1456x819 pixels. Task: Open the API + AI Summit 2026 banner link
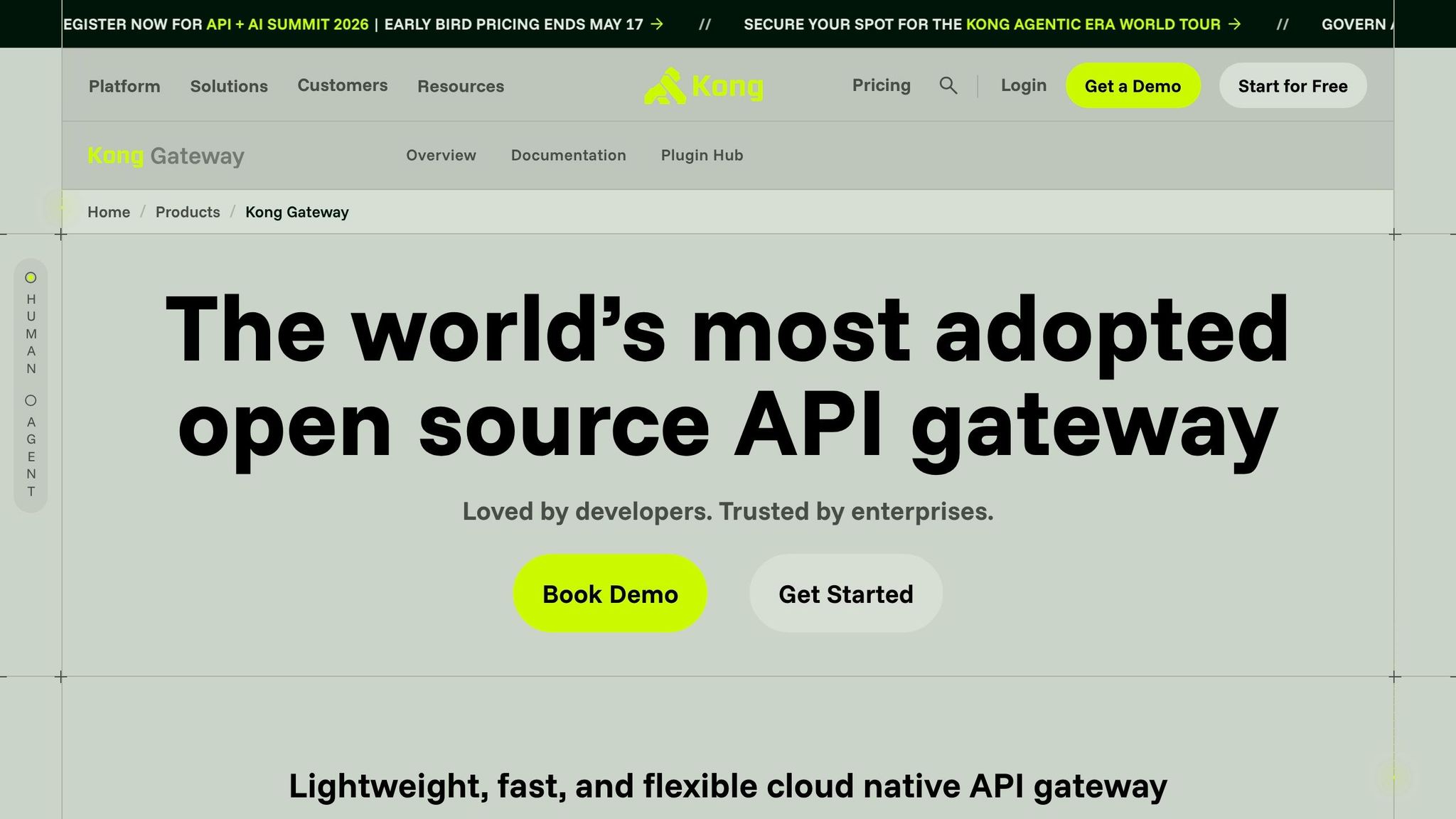288,24
